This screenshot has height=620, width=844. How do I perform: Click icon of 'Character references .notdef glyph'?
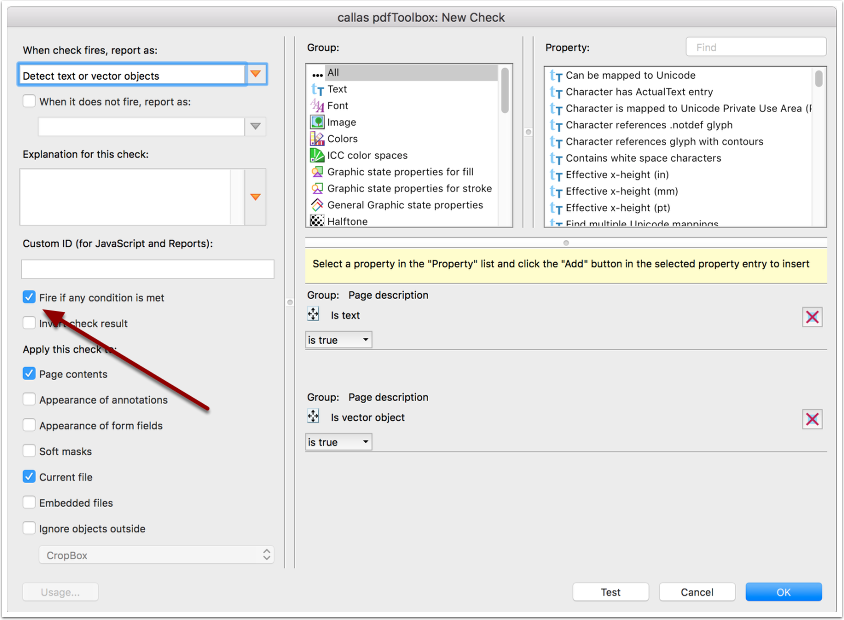click(556, 125)
